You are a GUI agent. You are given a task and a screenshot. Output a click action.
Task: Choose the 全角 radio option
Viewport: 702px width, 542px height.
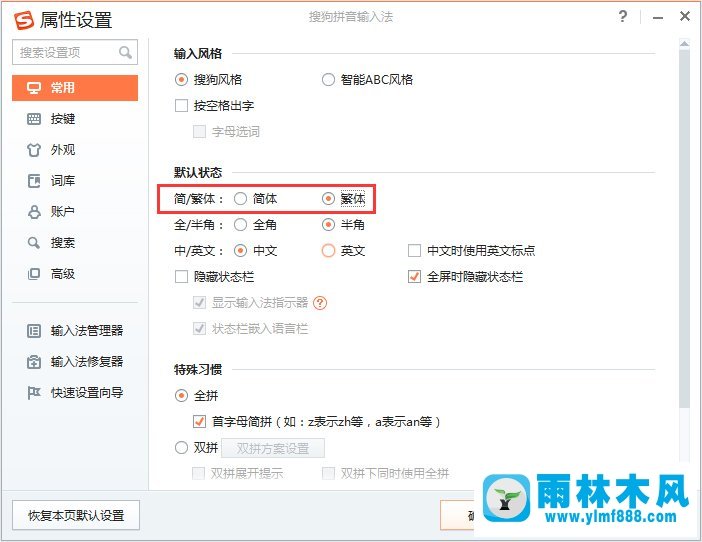pos(240,225)
